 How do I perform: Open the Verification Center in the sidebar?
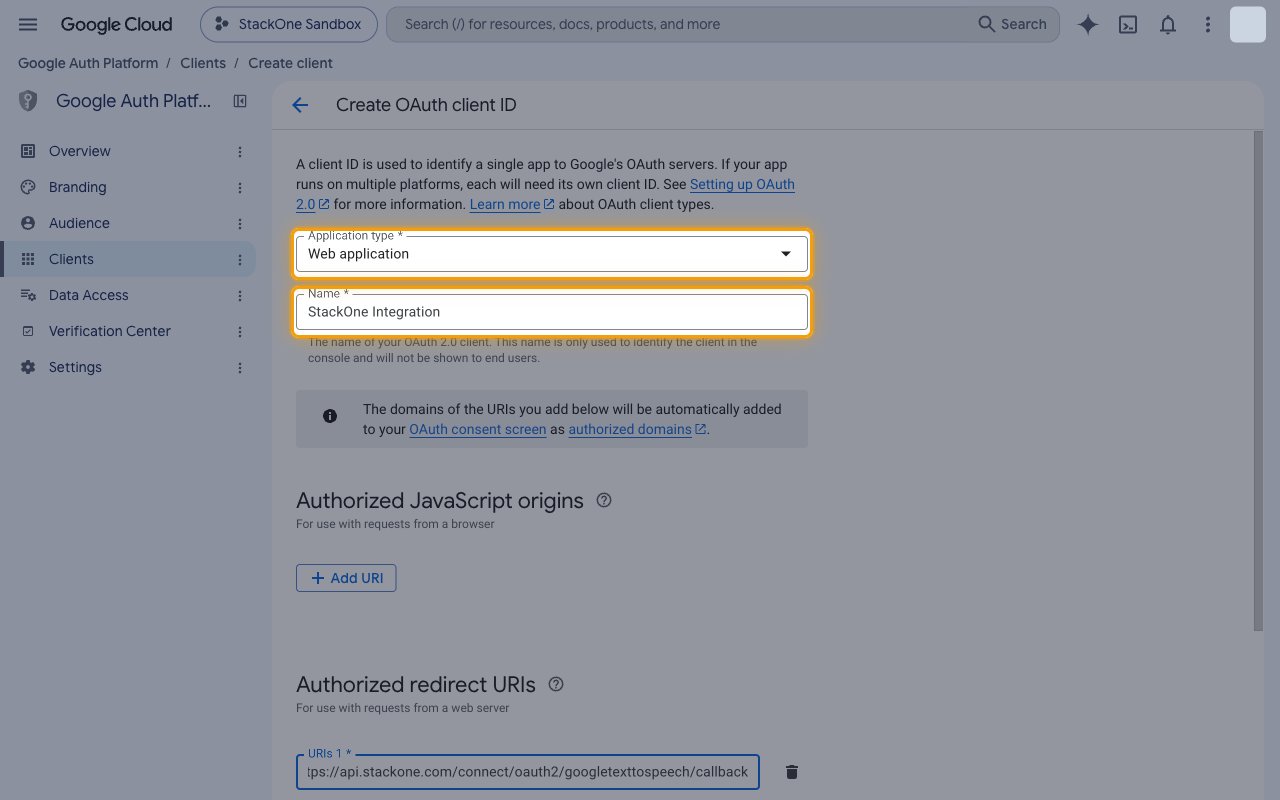pyautogui.click(x=128, y=331)
